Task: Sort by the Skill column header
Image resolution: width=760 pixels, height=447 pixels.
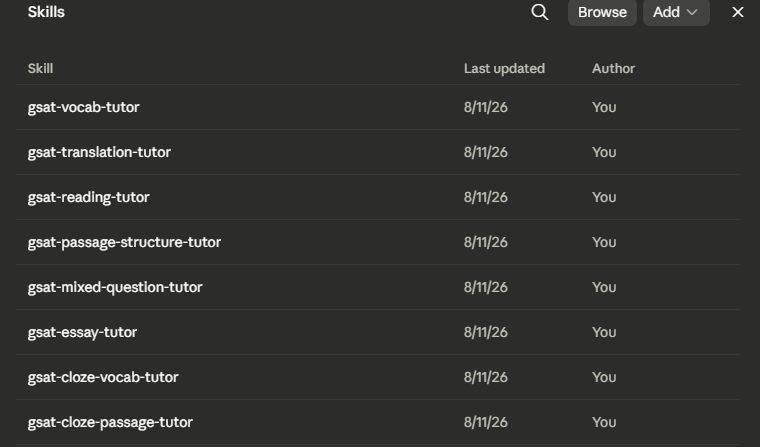Action: coord(40,68)
